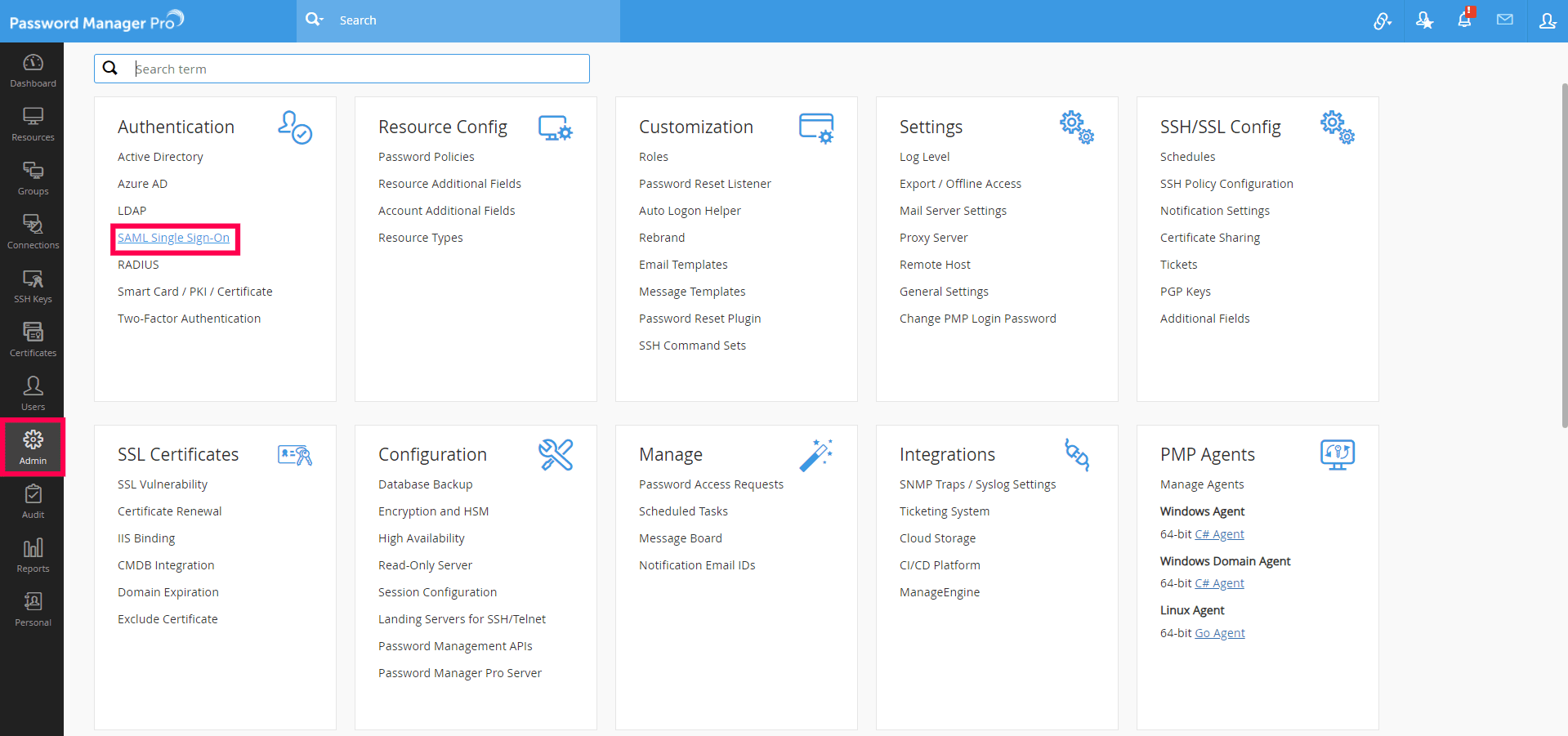
Task: Open Mail Server Settings
Action: (953, 211)
